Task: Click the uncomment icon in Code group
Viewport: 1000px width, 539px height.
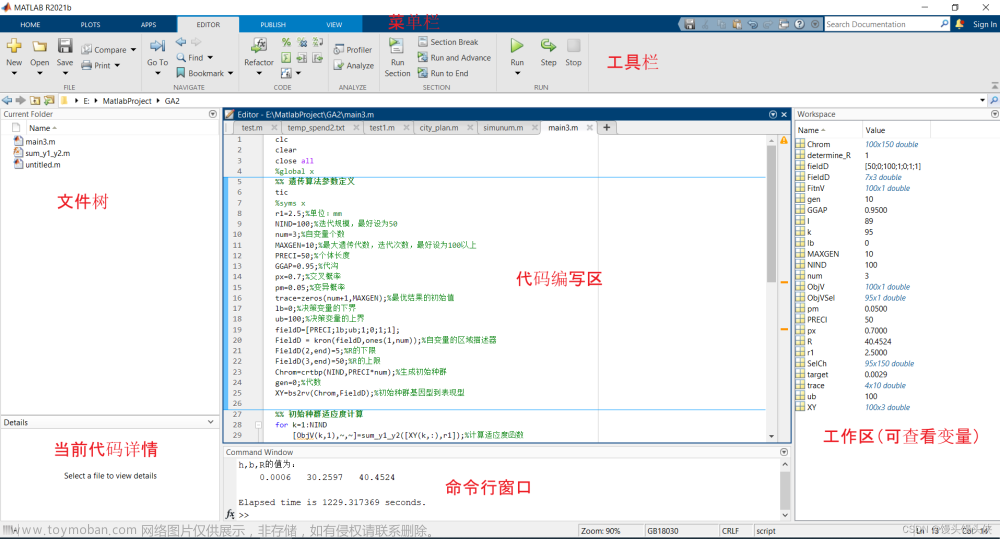Action: [x=302, y=42]
